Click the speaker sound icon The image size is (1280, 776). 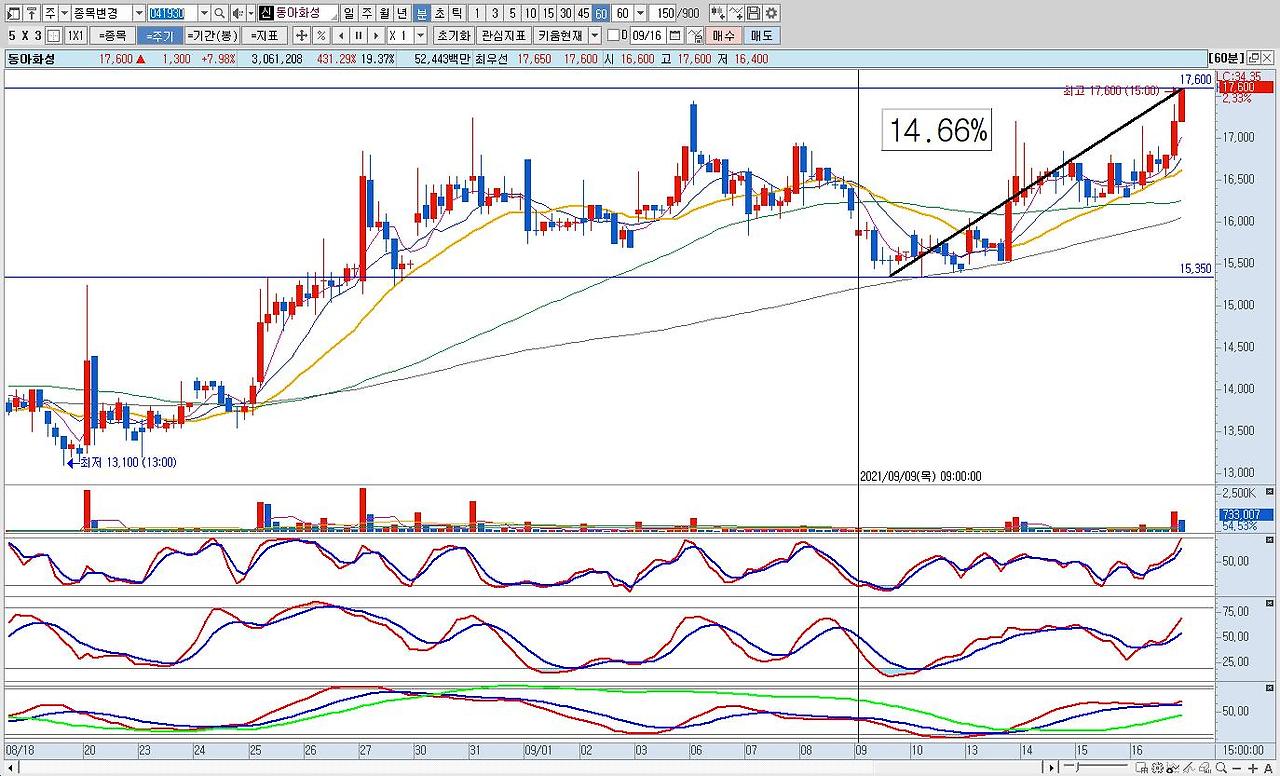237,13
